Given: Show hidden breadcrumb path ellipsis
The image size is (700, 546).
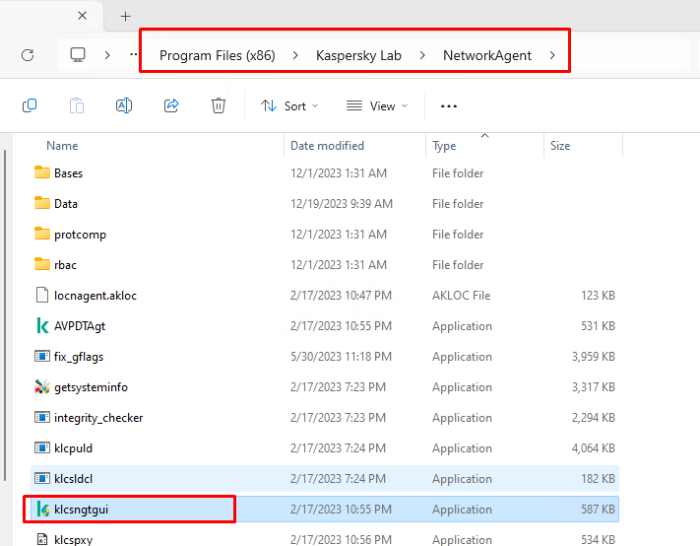Looking at the screenshot, I should (133, 55).
